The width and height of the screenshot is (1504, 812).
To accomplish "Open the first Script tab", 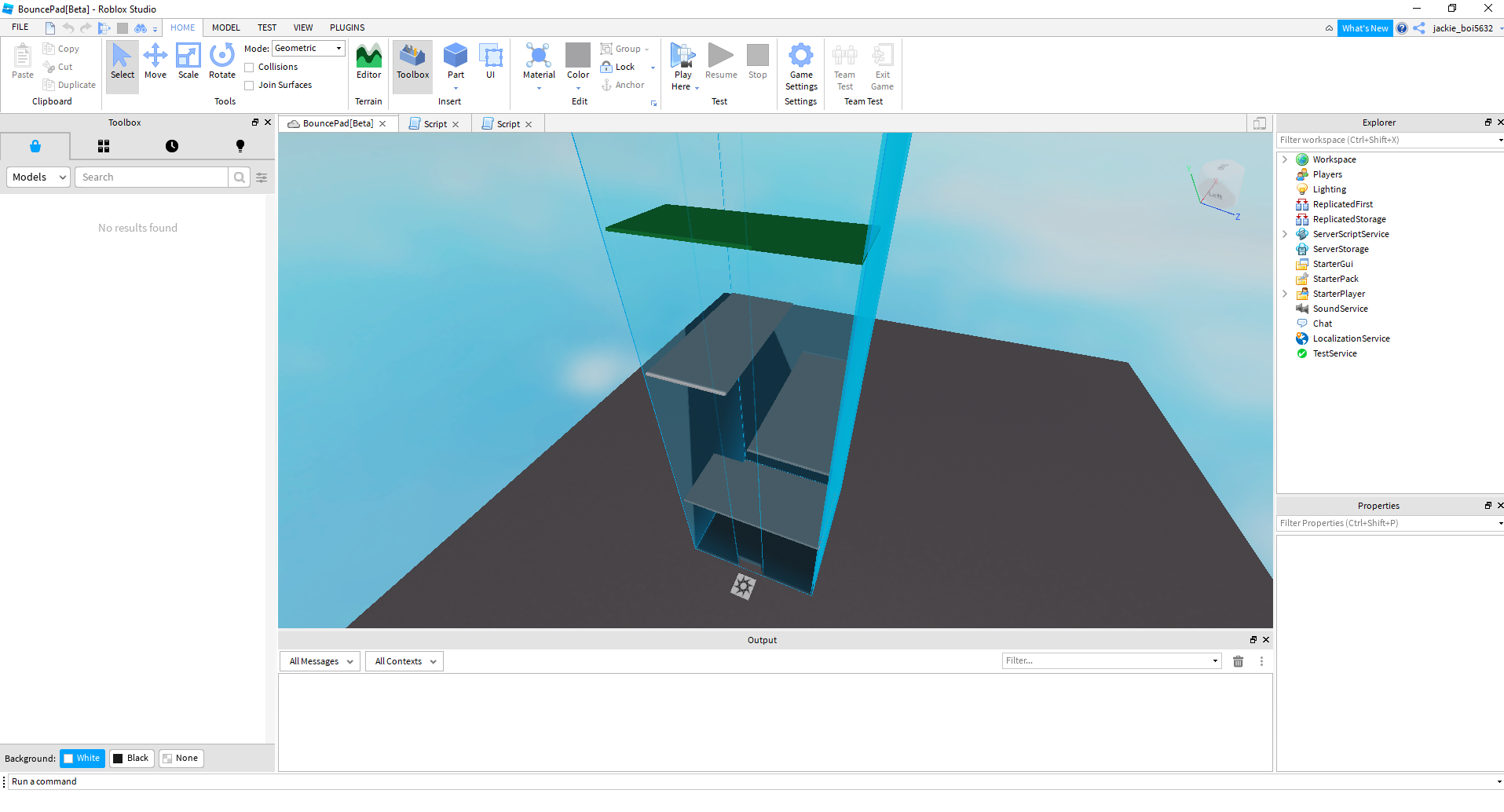I will (433, 123).
